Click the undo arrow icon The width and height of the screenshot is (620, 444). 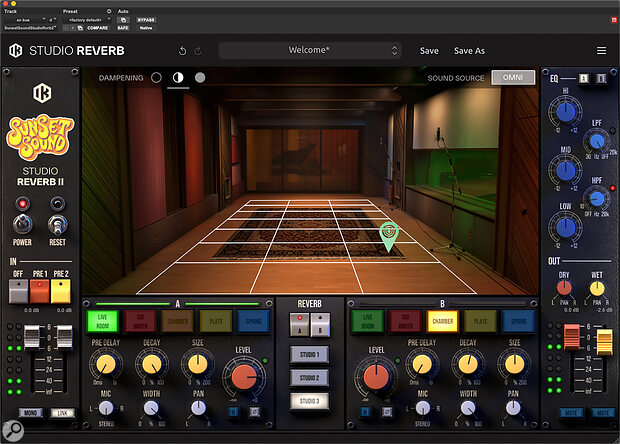point(182,51)
